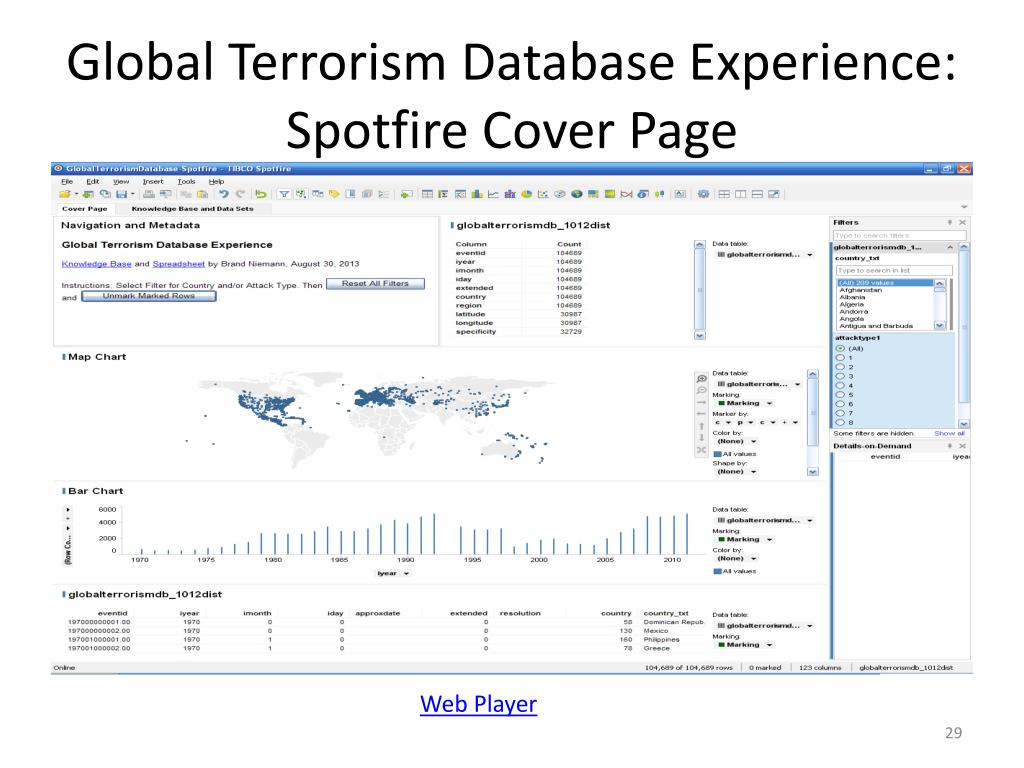Screen dimensions: 1024x768
Task: Insert a Line Chart from the toolbar
Action: [493, 194]
